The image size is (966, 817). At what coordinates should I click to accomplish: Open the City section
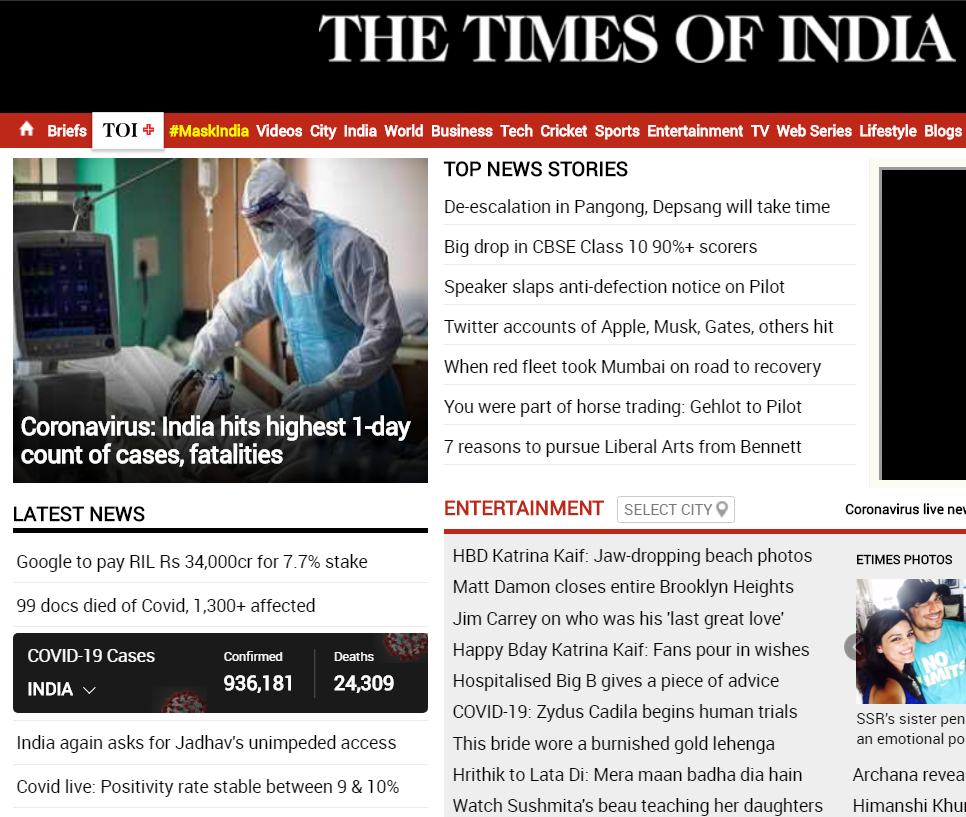coord(323,131)
